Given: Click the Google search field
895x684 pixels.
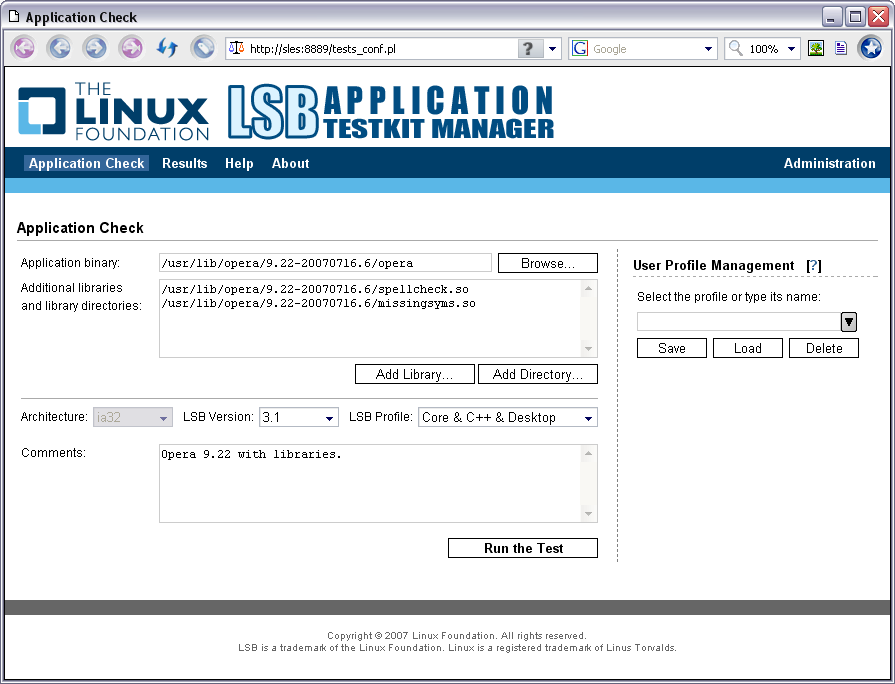Looking at the screenshot, I should (x=645, y=49).
